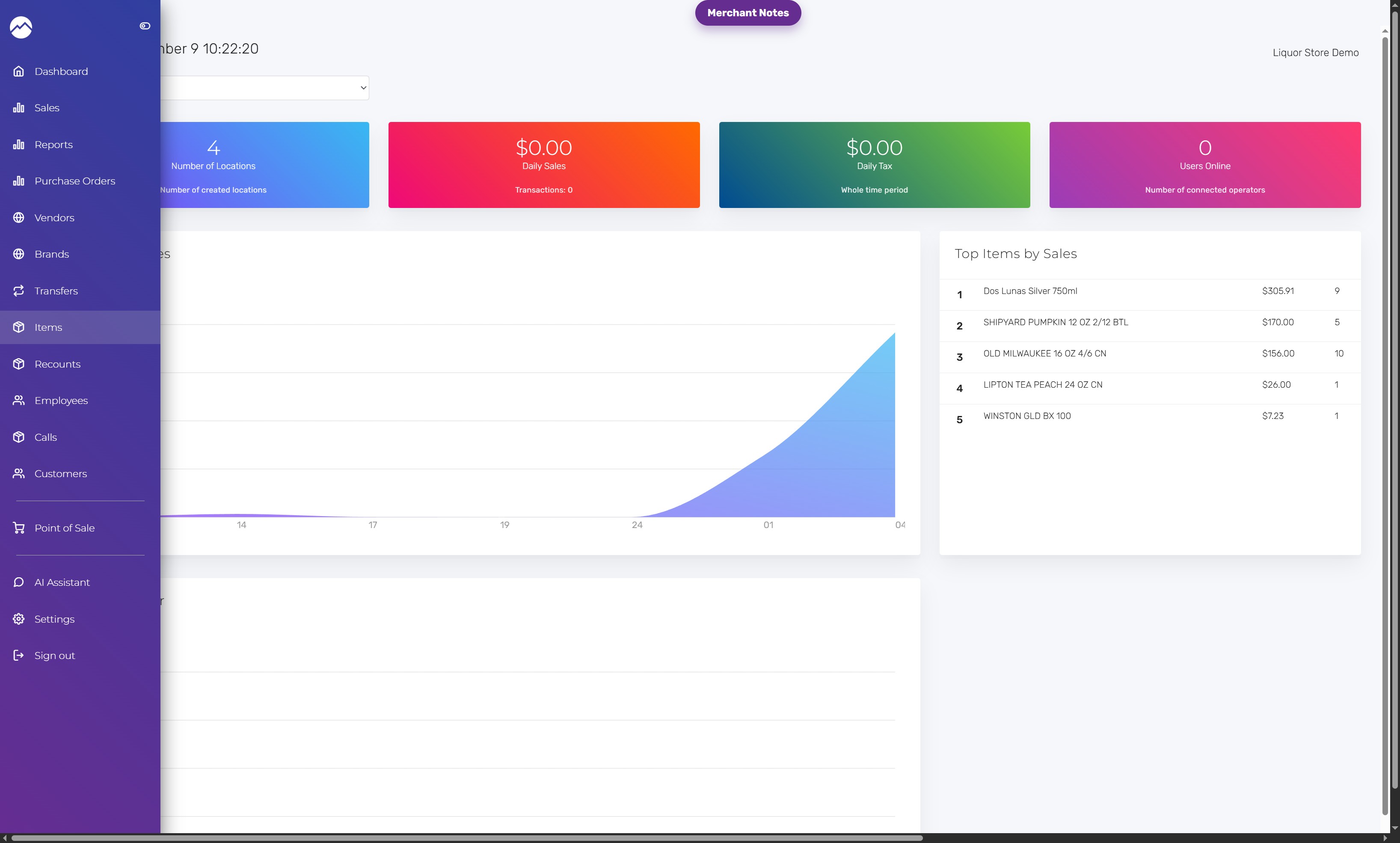Viewport: 1400px width, 843px height.
Task: Click the Reports bar chart icon
Action: [x=19, y=144]
